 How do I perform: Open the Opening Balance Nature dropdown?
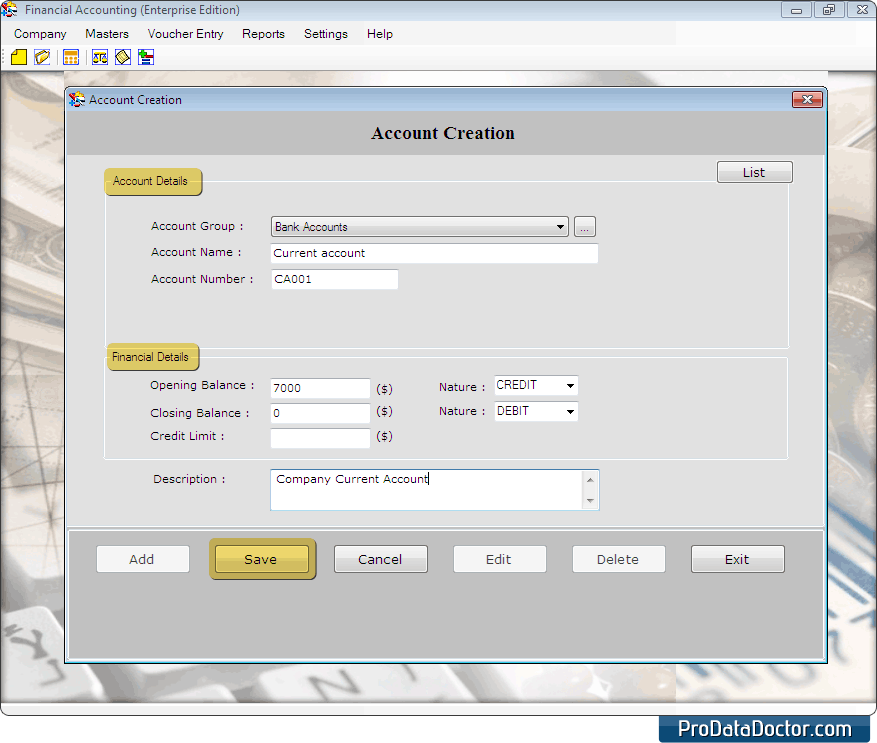click(x=570, y=386)
